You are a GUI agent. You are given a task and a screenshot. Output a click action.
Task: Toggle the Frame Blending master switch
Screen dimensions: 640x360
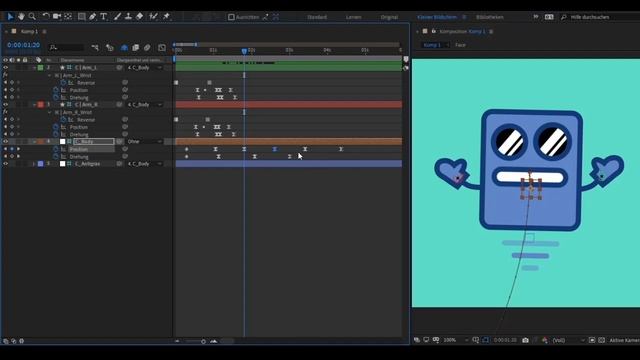pyautogui.click(x=136, y=48)
